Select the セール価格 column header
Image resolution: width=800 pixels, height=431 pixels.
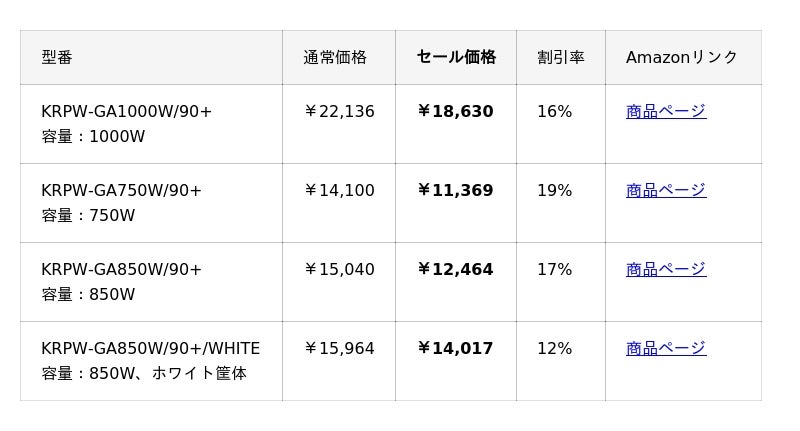pyautogui.click(x=456, y=57)
